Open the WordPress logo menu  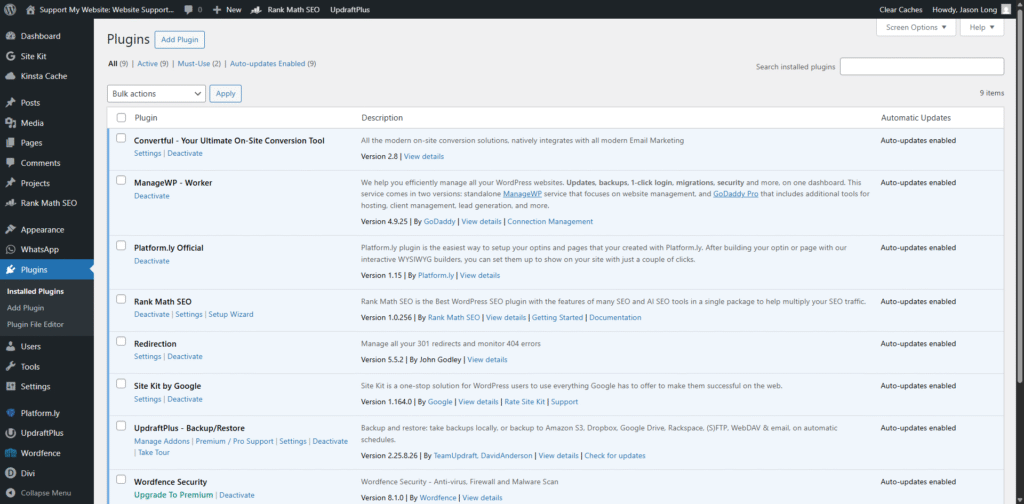pyautogui.click(x=10, y=10)
